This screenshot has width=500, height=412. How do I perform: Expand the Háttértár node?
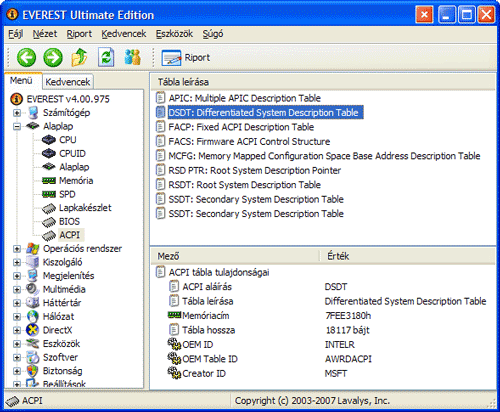point(17,303)
